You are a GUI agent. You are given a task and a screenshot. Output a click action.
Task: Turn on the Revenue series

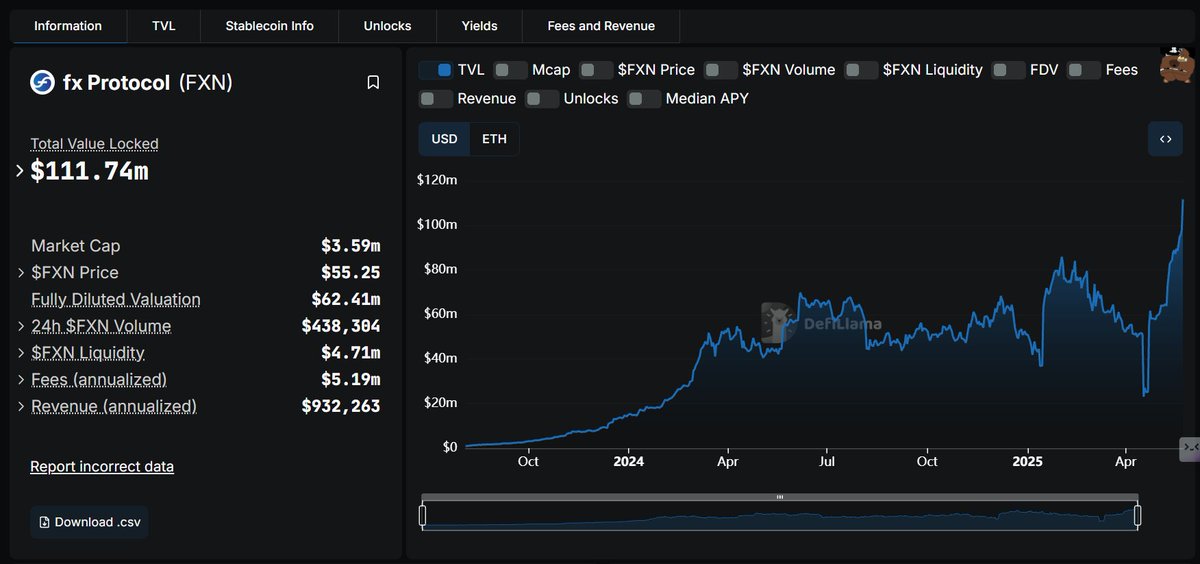(435, 99)
